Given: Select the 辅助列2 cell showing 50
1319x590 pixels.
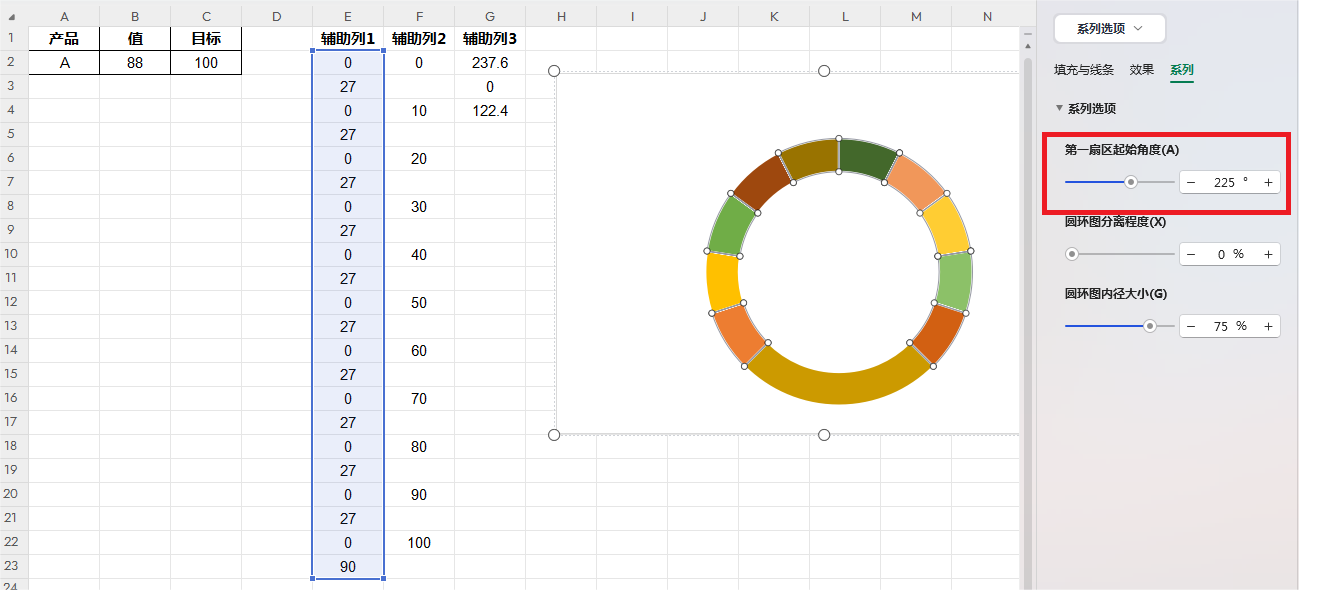Looking at the screenshot, I should (x=419, y=303).
